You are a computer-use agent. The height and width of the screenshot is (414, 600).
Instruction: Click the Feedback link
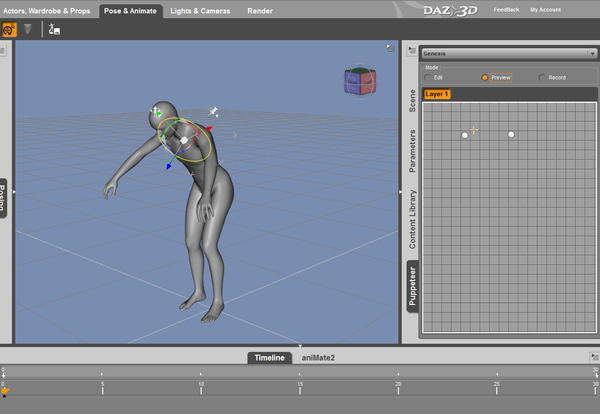coord(506,10)
